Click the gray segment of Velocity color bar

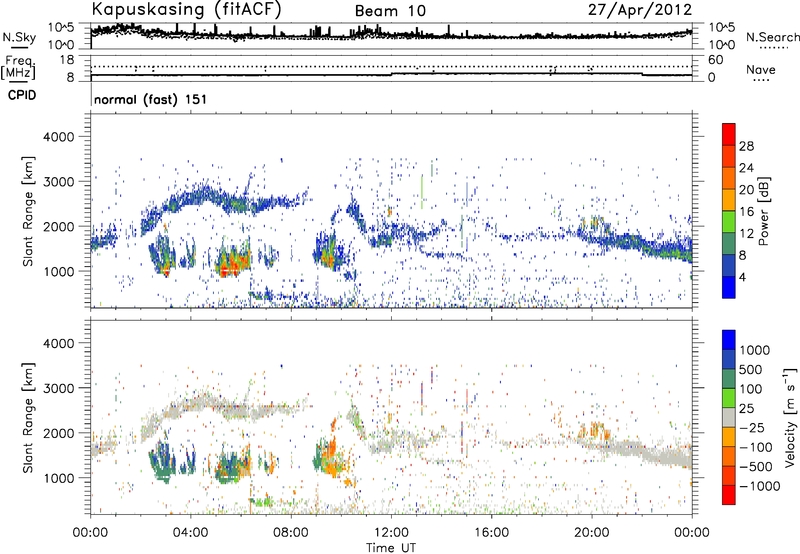click(729, 417)
